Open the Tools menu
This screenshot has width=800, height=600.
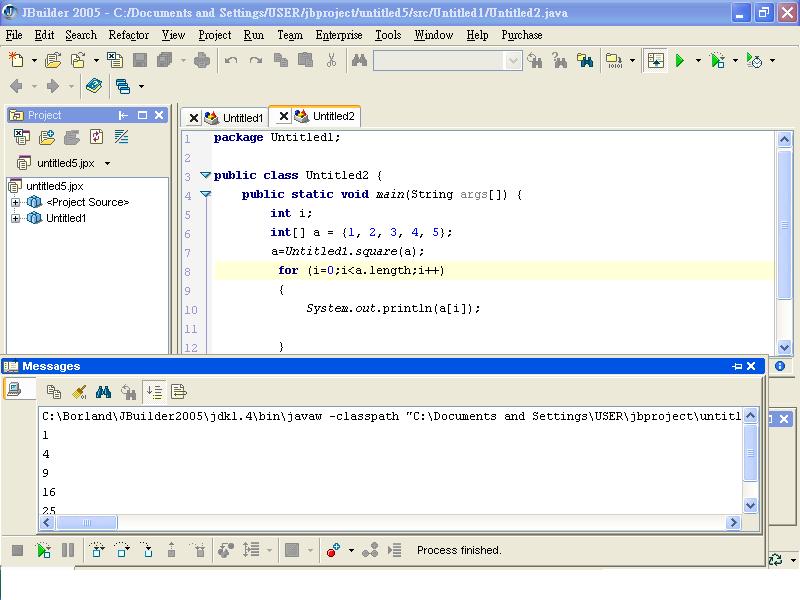(x=388, y=35)
